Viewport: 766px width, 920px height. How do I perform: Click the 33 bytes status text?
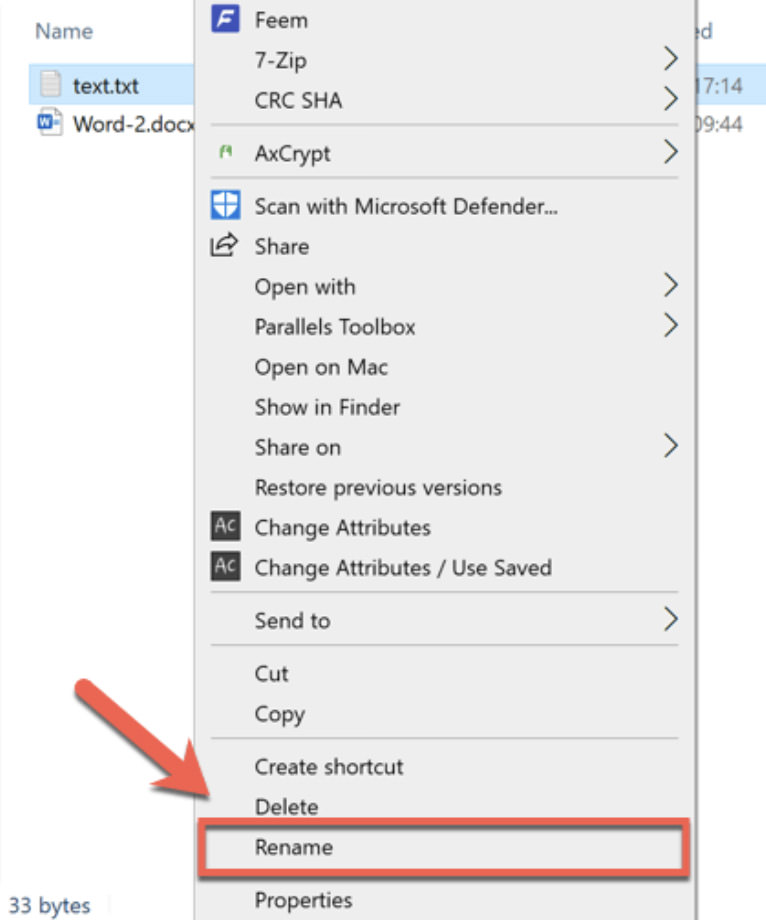(49, 903)
